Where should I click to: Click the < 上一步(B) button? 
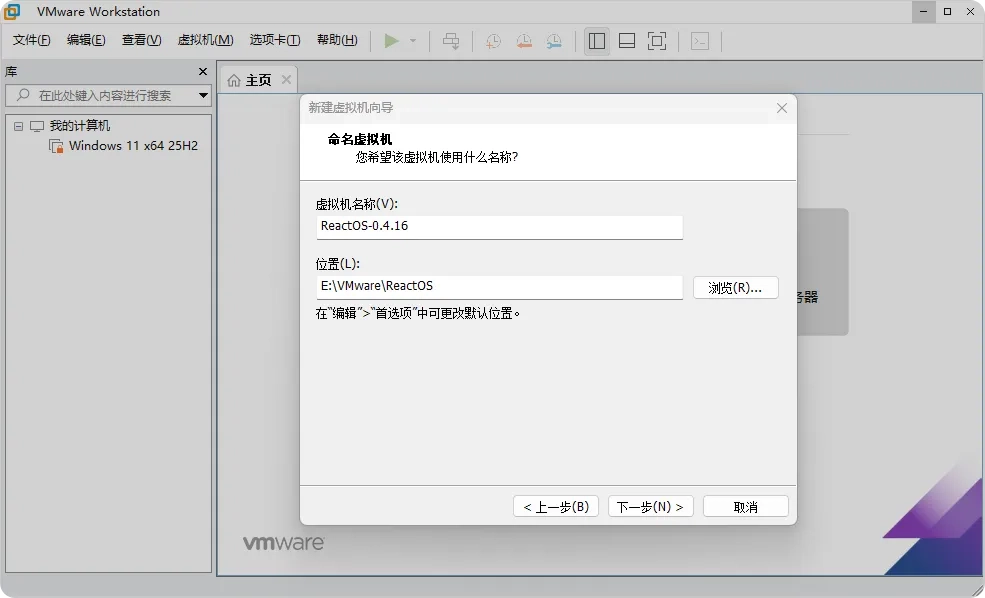click(x=556, y=507)
